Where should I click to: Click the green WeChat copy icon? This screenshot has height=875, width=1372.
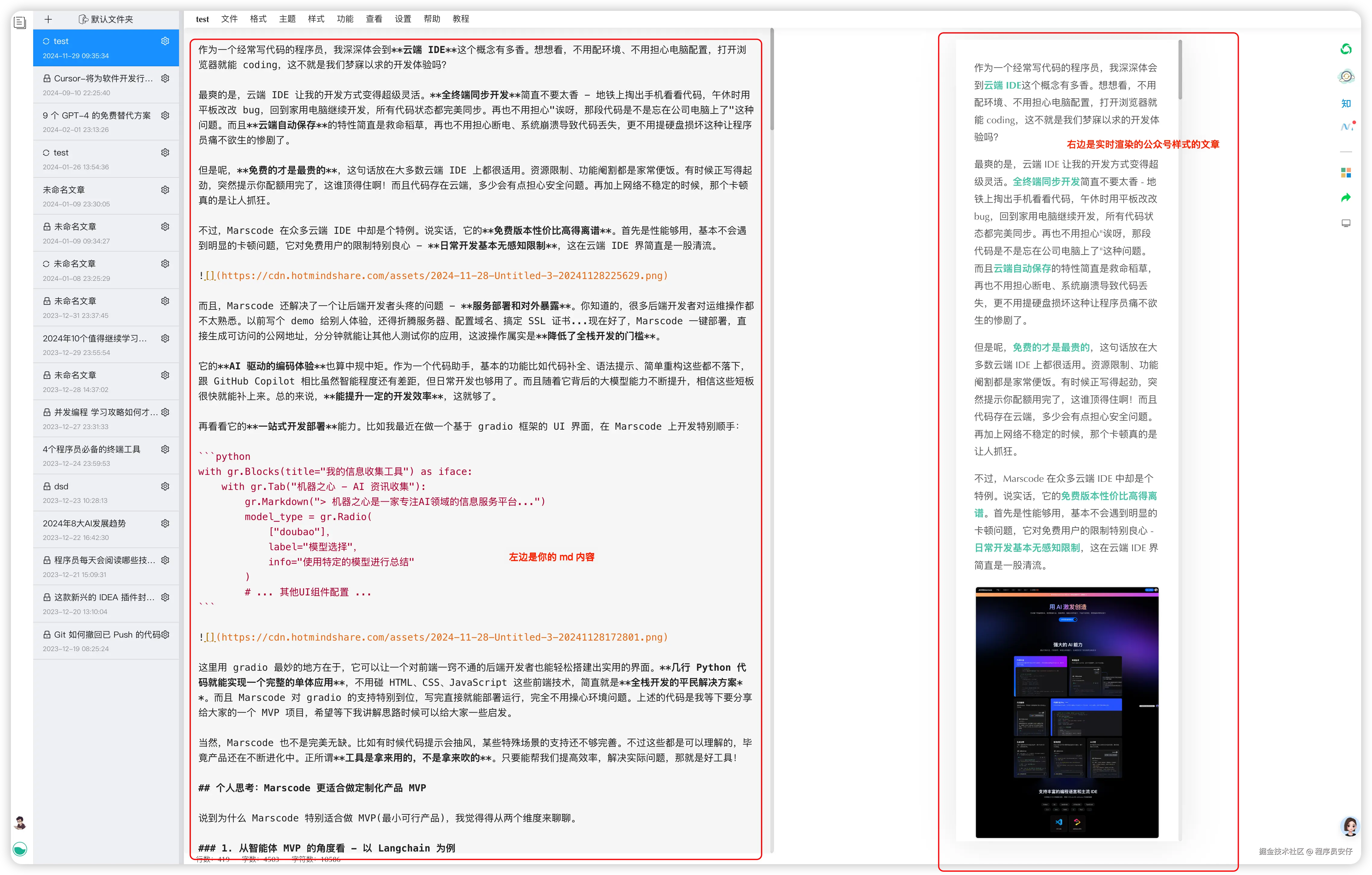1346,49
